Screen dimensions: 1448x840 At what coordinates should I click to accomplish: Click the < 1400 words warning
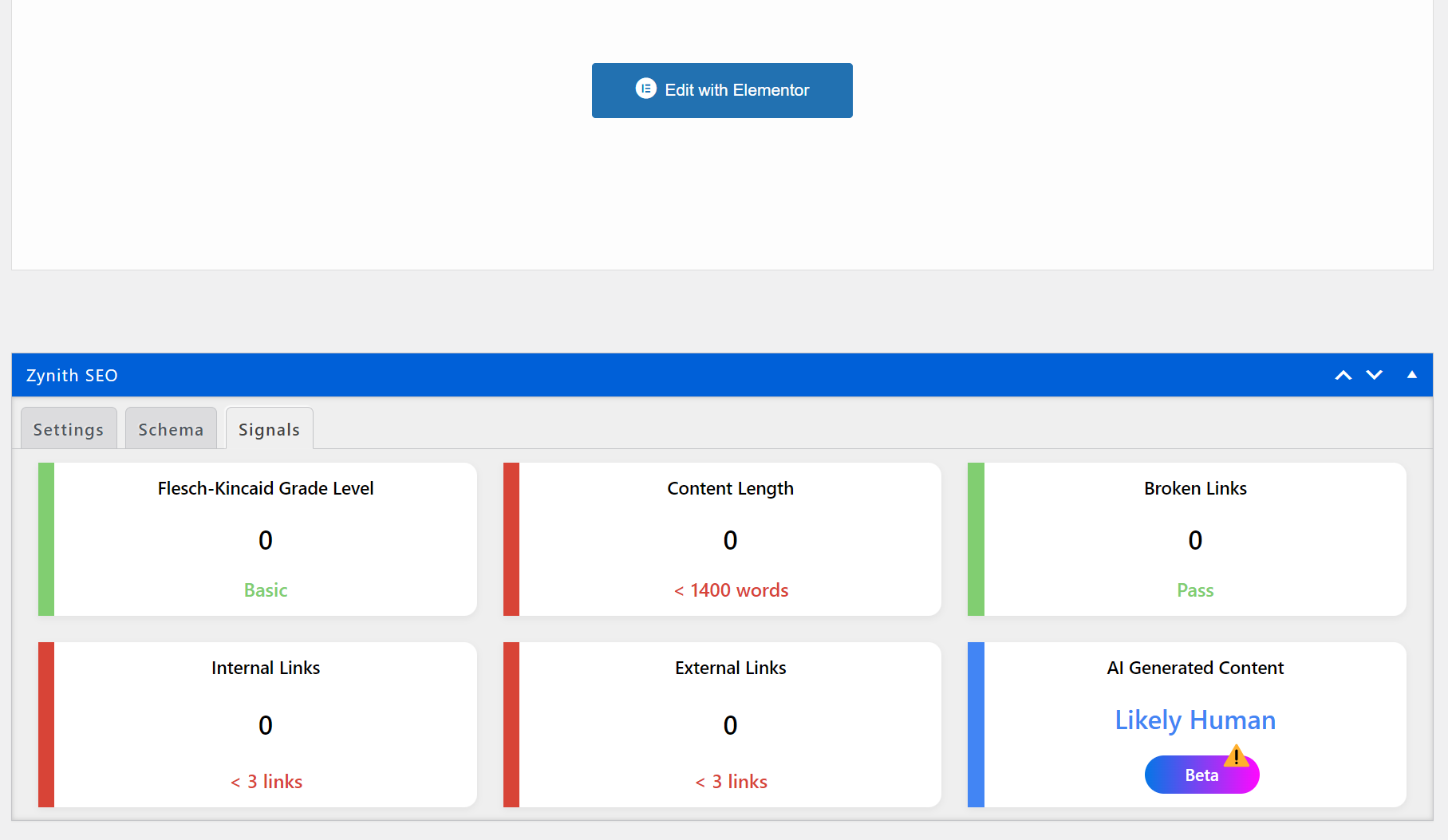[731, 590]
